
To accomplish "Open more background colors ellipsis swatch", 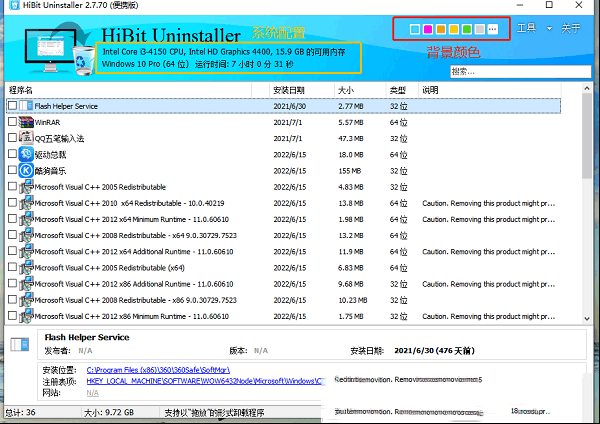I will (x=493, y=29).
